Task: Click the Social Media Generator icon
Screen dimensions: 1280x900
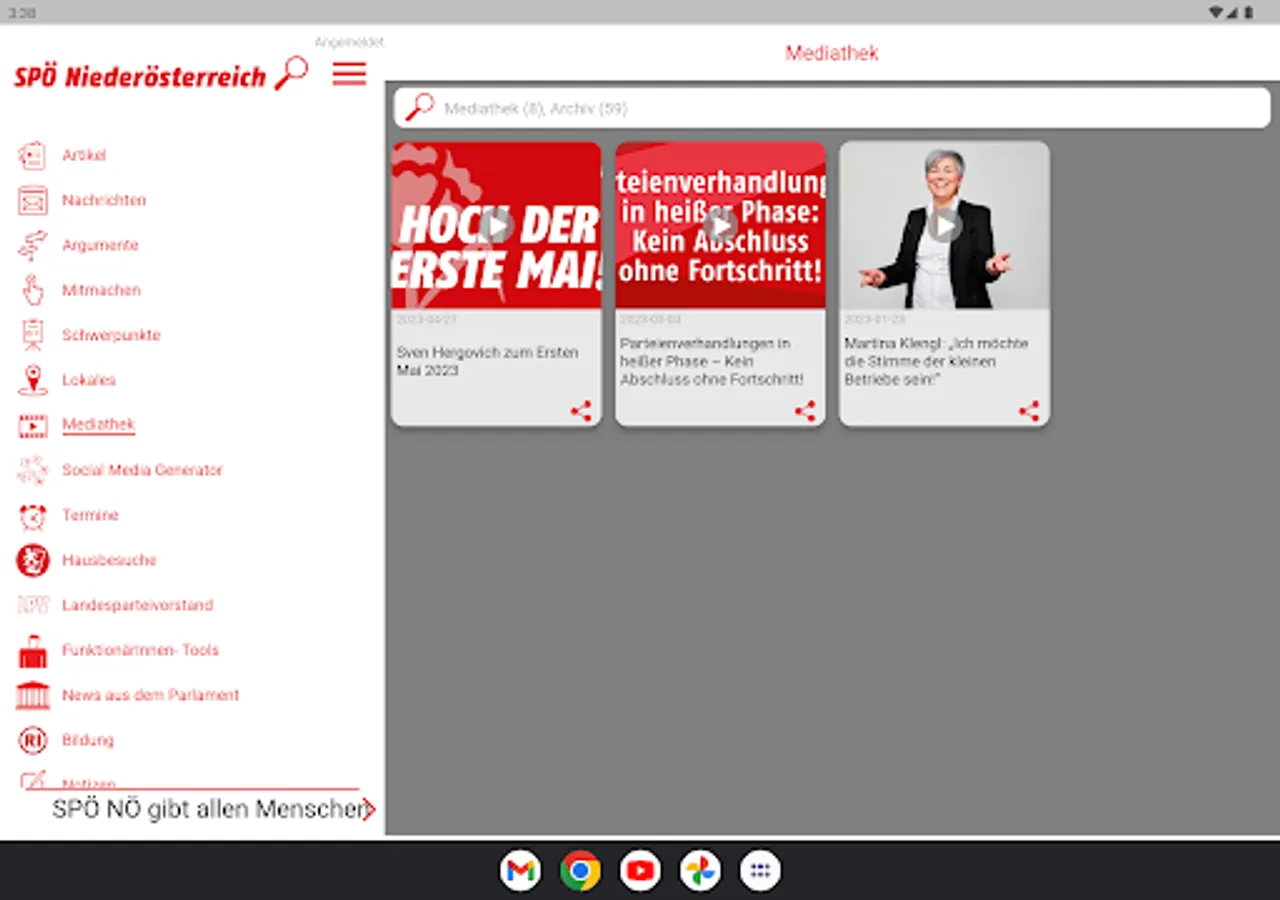Action: click(x=32, y=470)
